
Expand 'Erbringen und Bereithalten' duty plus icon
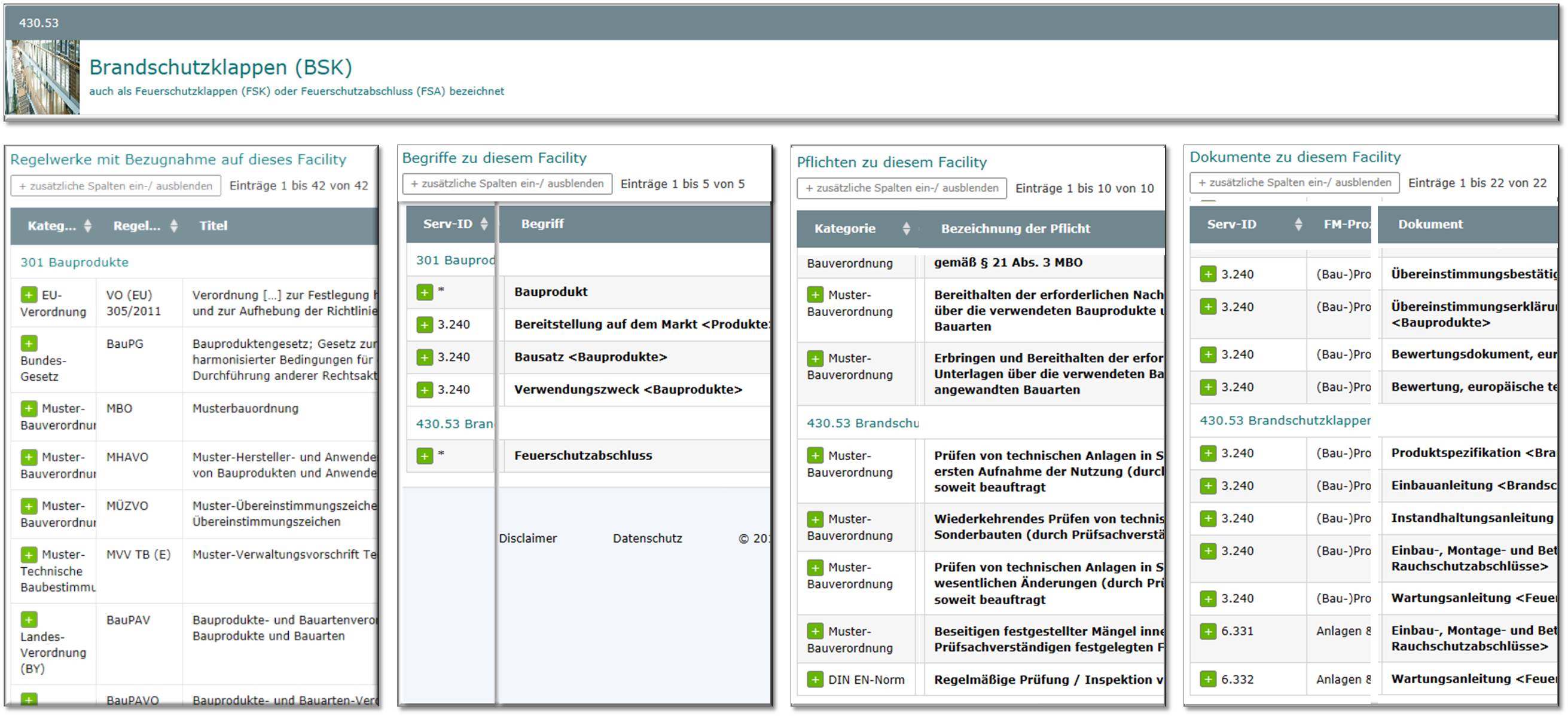[815, 359]
